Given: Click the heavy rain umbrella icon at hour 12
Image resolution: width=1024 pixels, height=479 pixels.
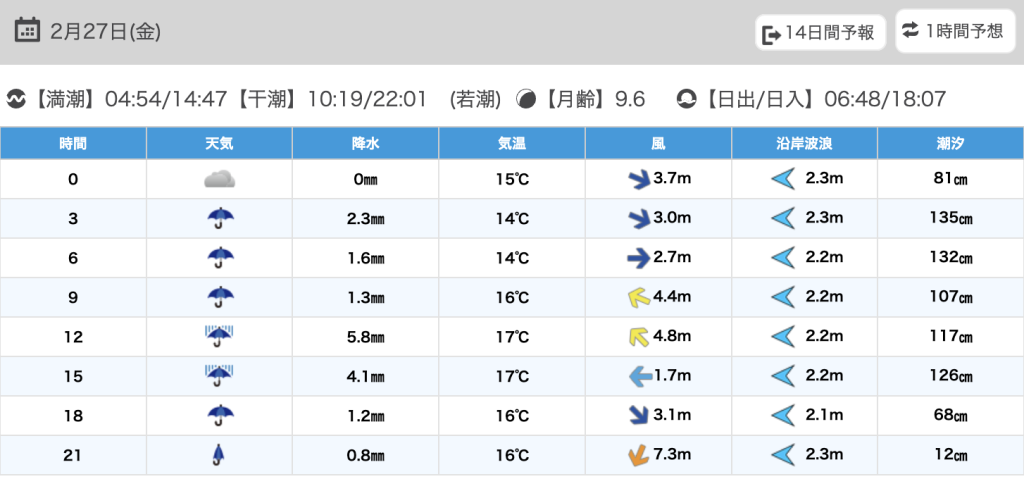Looking at the screenshot, I should [x=219, y=337].
